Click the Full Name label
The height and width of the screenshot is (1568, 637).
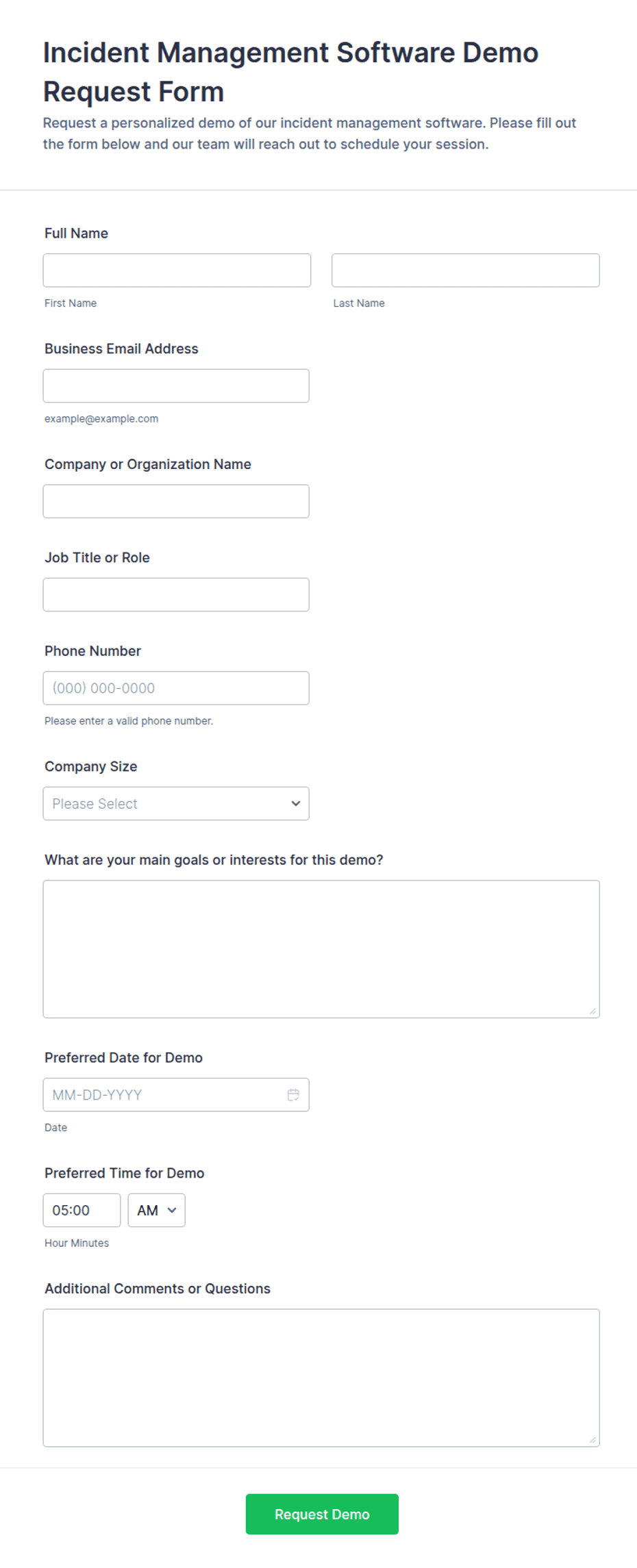click(76, 233)
